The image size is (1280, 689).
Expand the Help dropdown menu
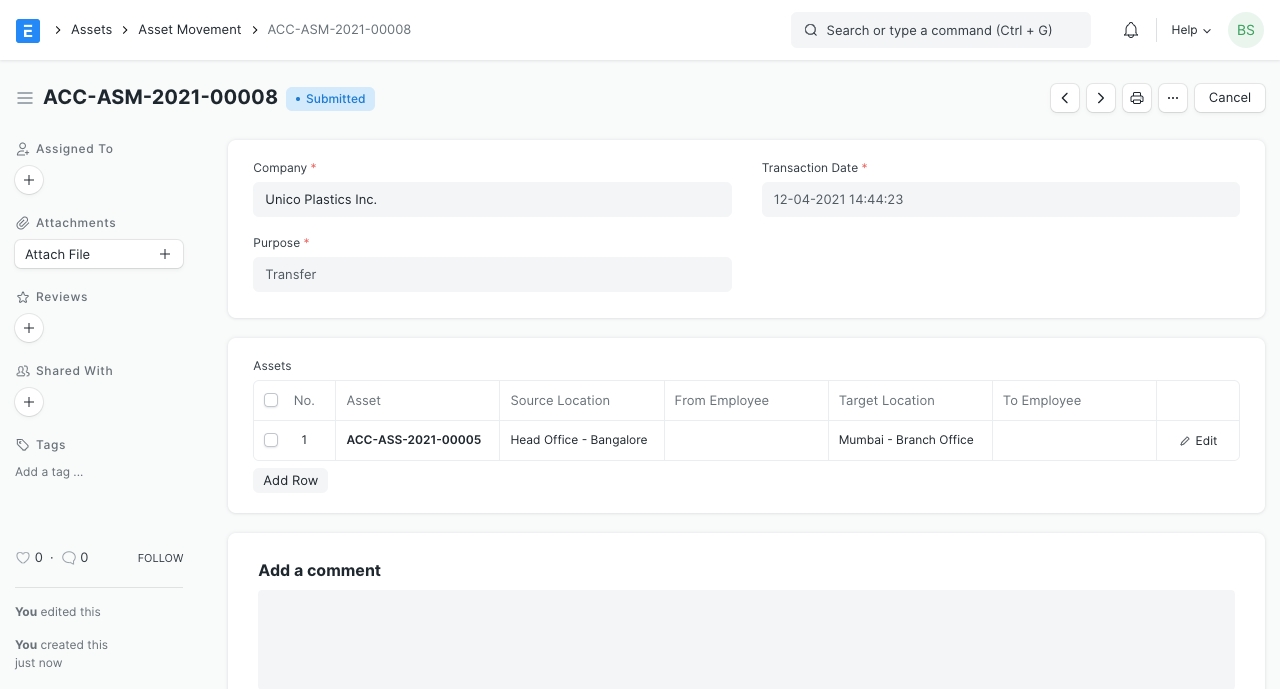tap(1191, 30)
